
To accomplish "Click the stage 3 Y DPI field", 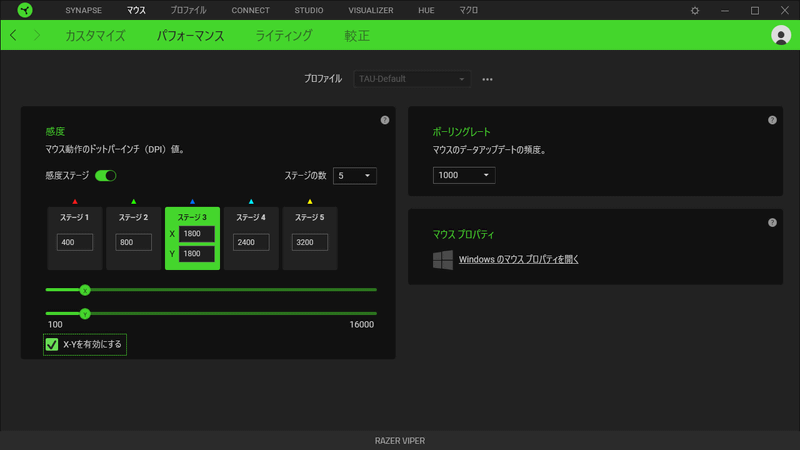I will point(197,254).
